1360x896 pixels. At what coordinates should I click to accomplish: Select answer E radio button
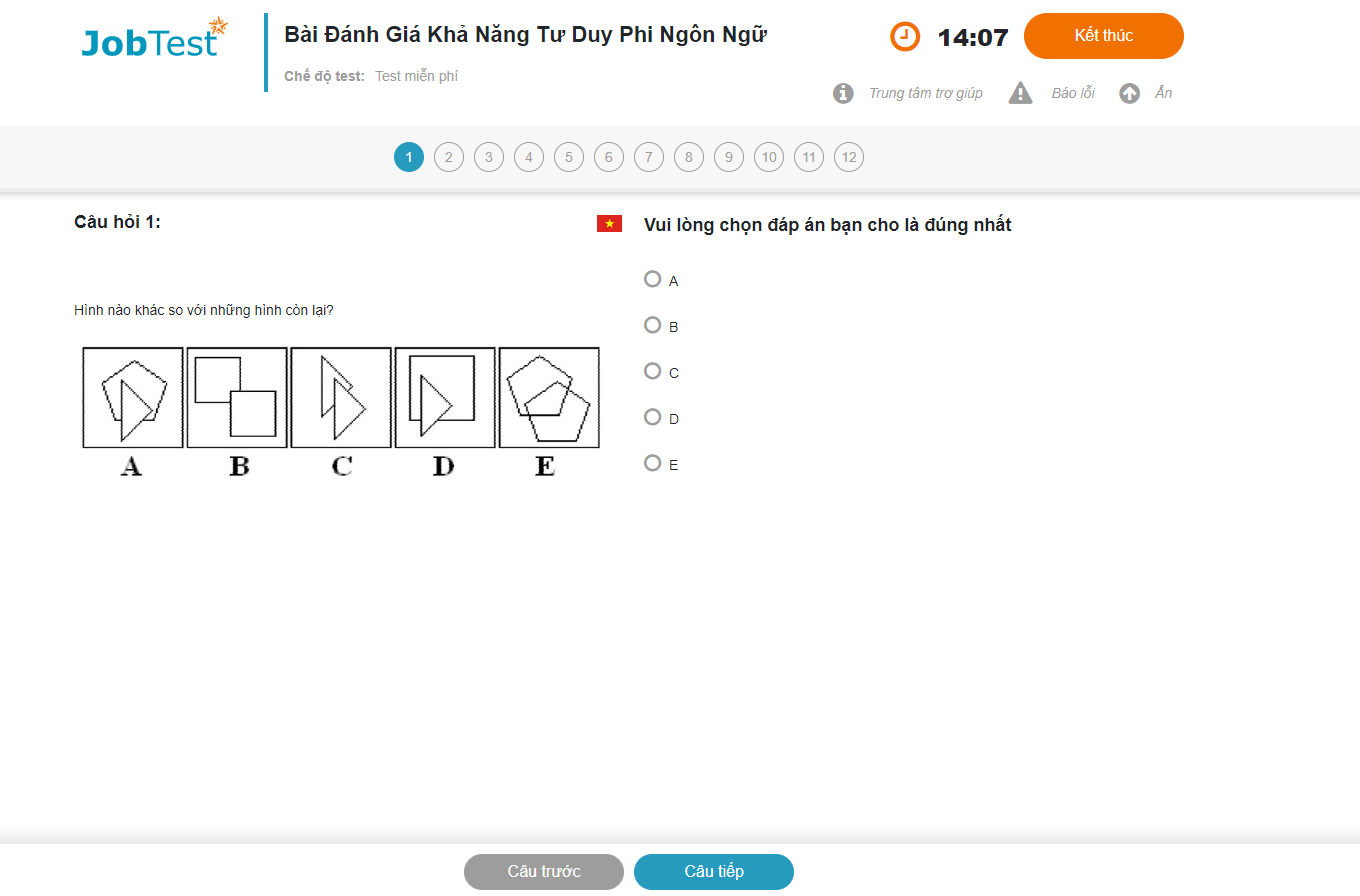[653, 463]
